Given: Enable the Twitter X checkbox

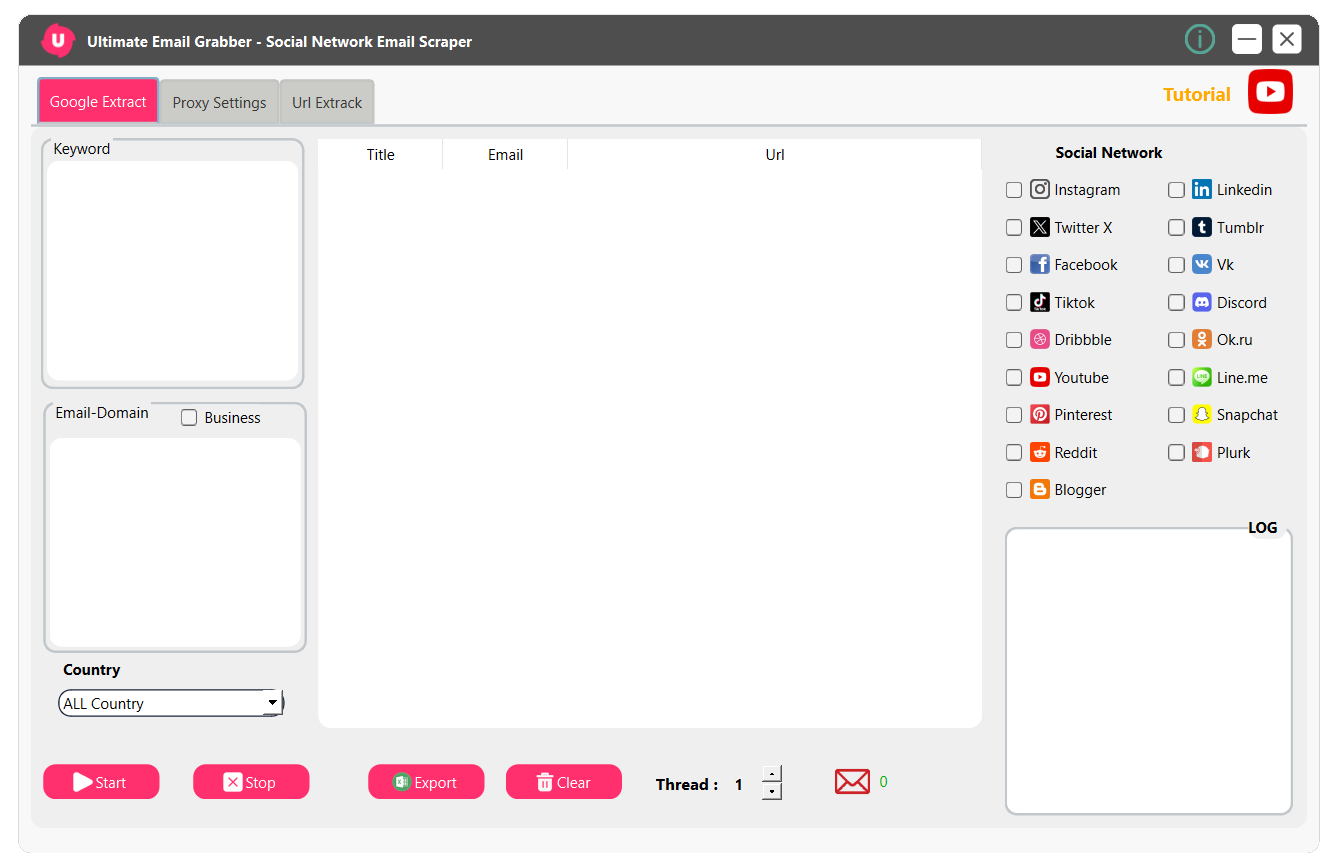Looking at the screenshot, I should [1014, 227].
